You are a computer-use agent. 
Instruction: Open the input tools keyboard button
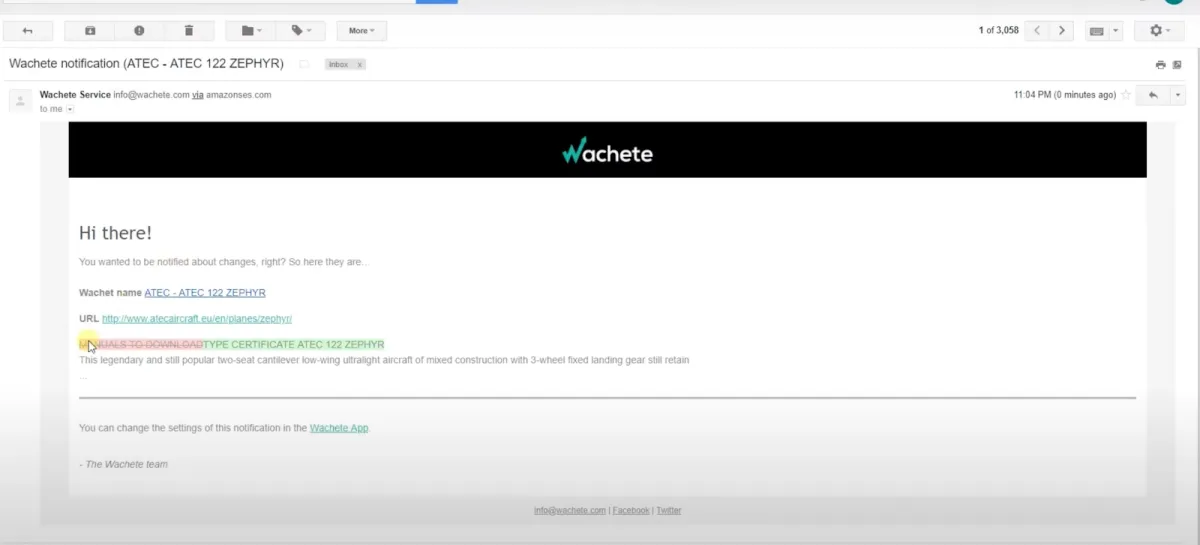click(1096, 31)
